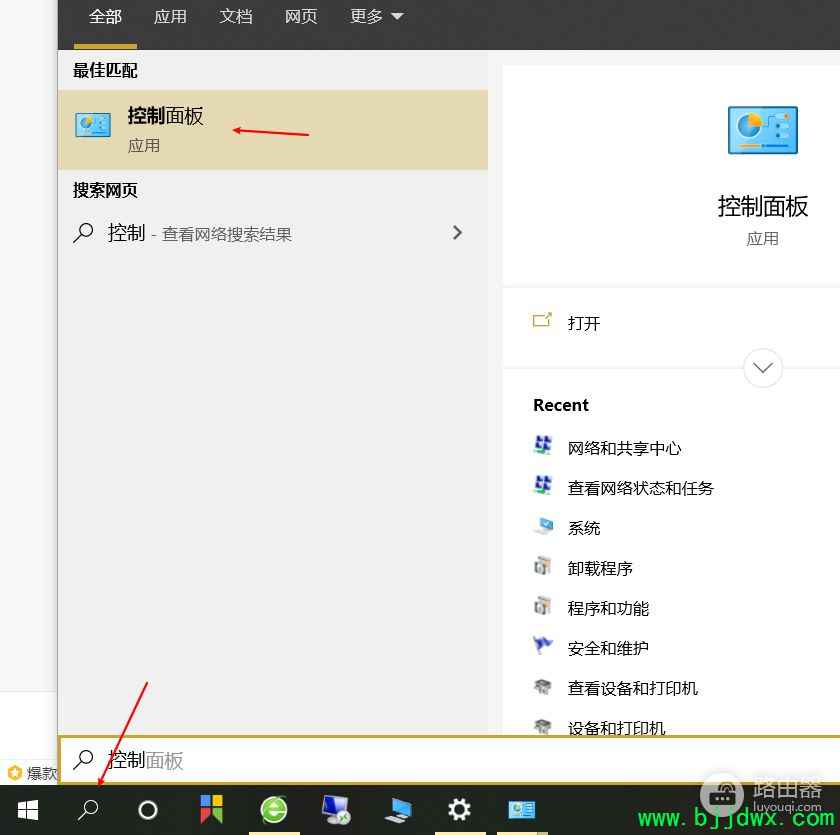Open the green 360 browser taskbar icon
The height and width of the screenshot is (835, 840).
click(x=274, y=810)
